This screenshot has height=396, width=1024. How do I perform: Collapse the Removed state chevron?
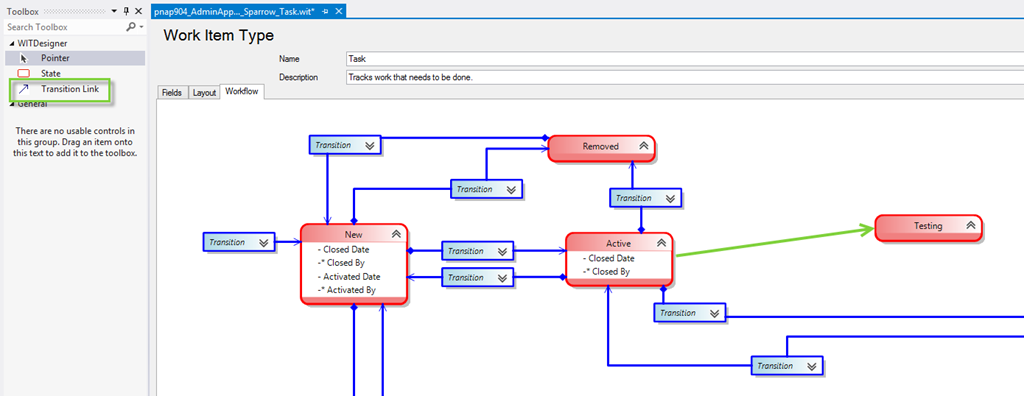pos(643,146)
